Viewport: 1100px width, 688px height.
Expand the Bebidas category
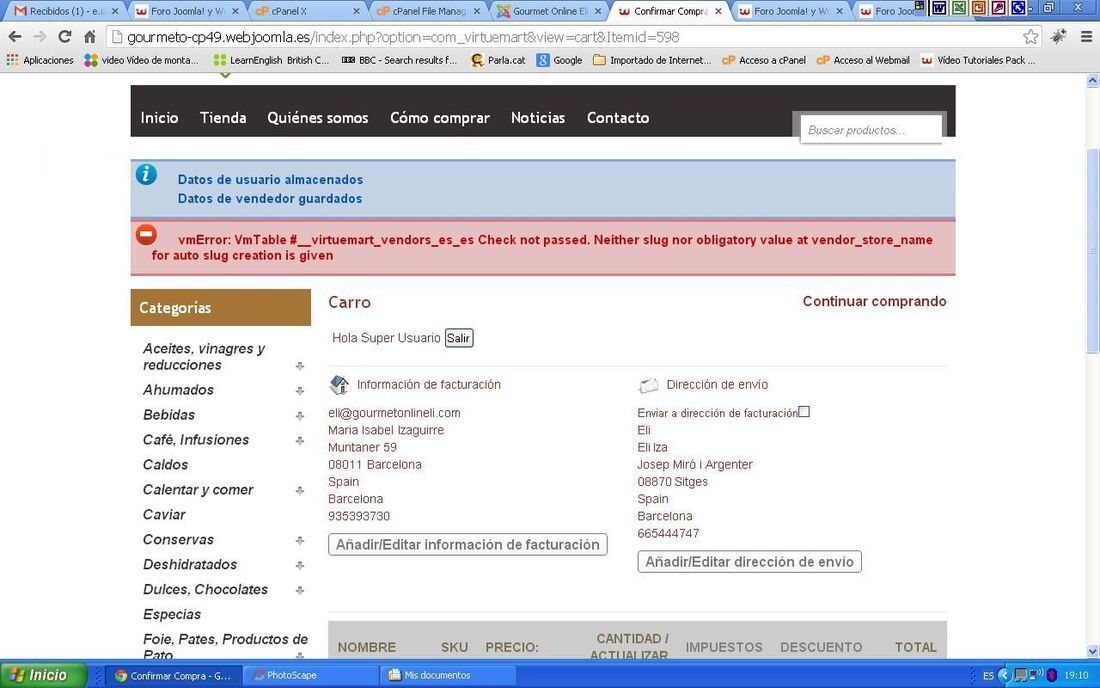[300, 416]
